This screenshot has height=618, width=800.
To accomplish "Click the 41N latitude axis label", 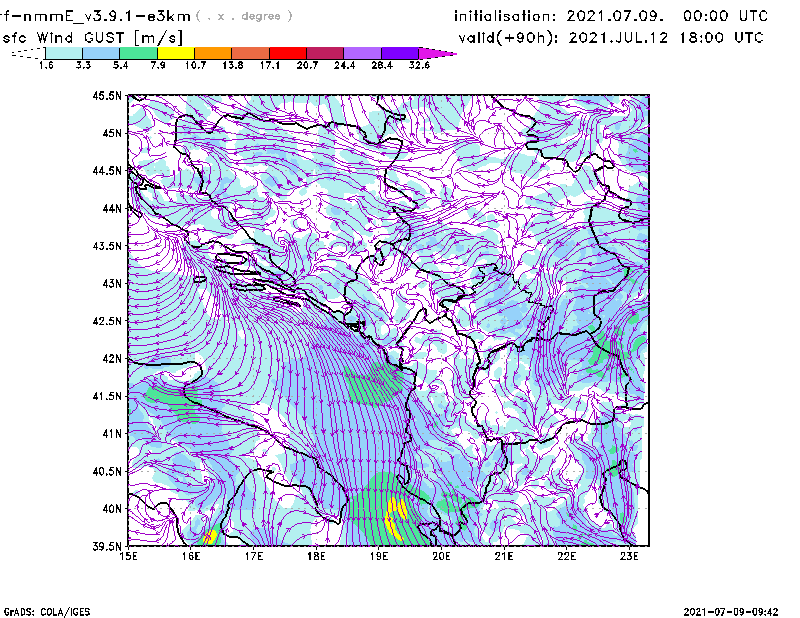I will (112, 433).
